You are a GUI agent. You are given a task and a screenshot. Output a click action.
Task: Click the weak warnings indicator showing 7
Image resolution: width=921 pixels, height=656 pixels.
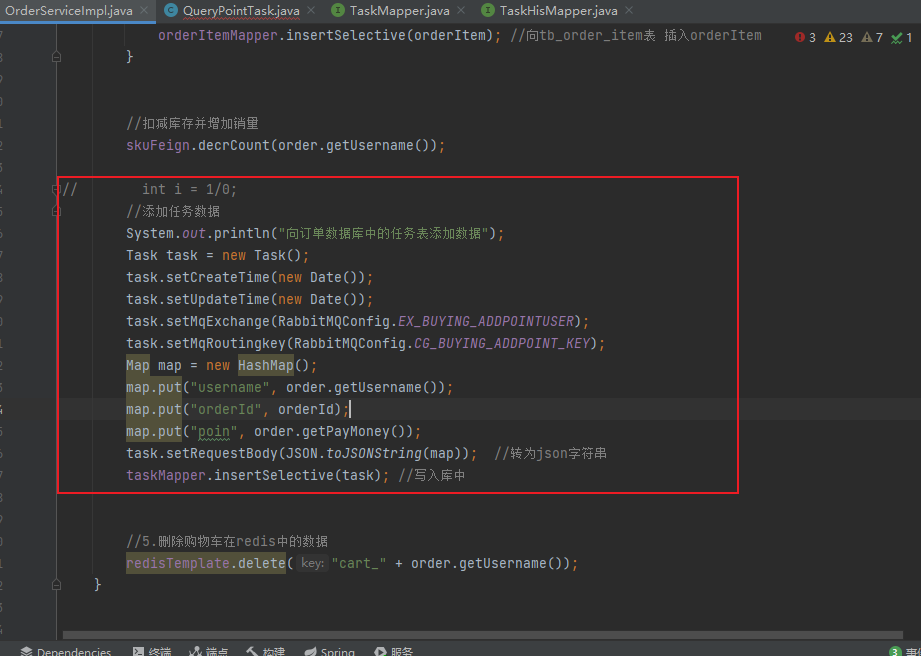[872, 38]
